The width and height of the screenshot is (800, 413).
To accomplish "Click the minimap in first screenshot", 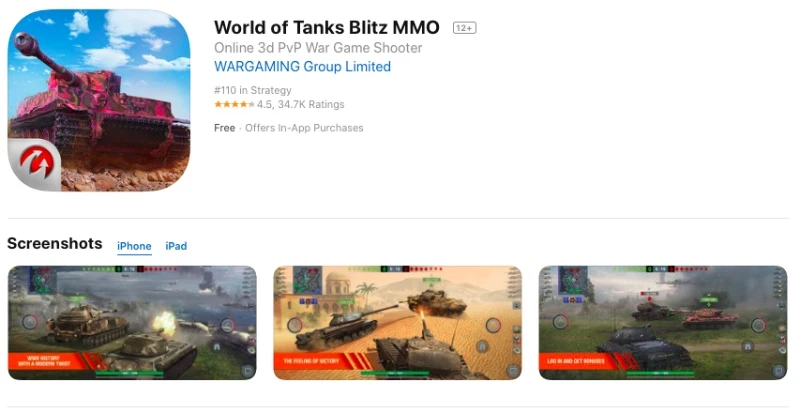I will click(x=43, y=280).
